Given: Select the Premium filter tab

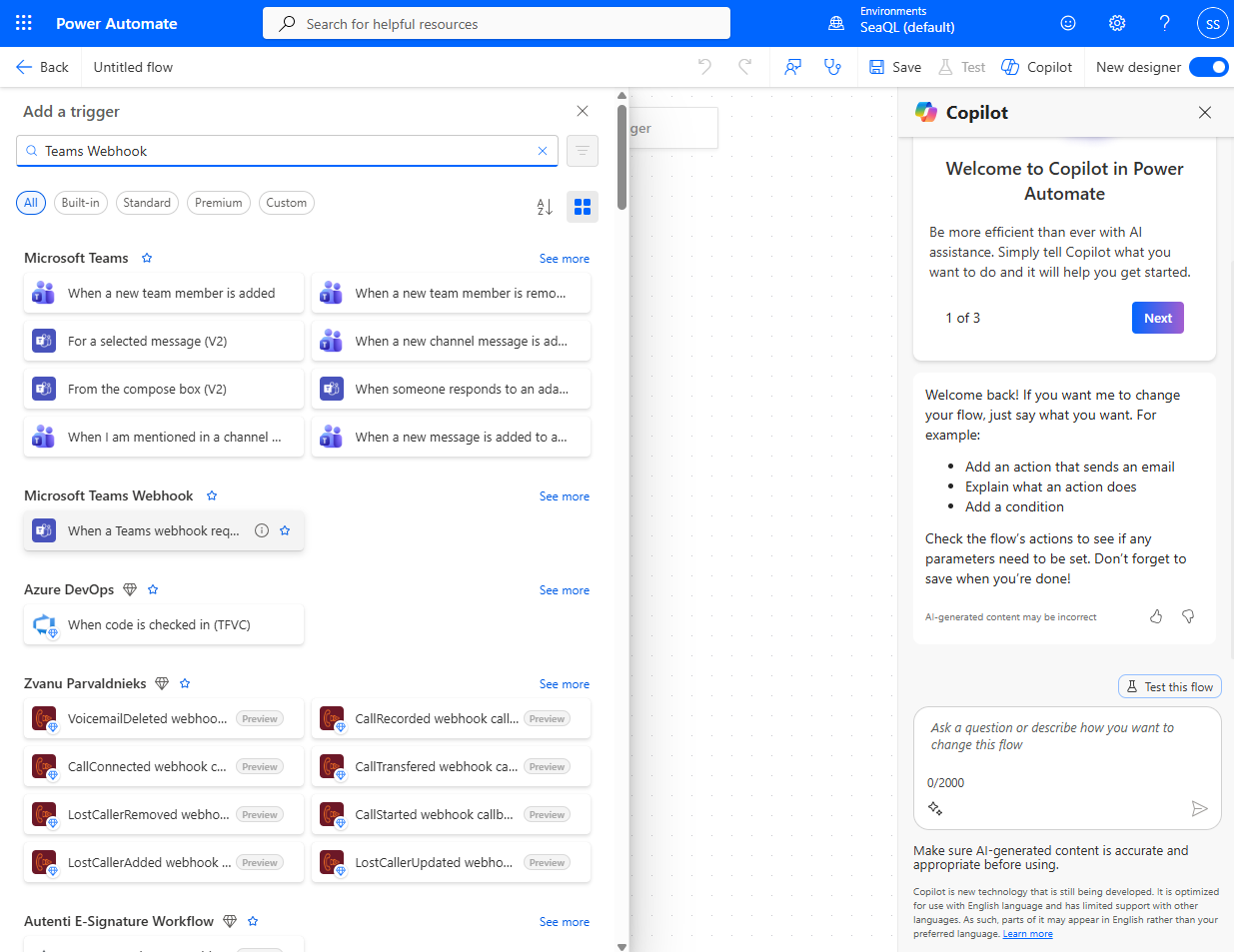Looking at the screenshot, I should coord(218,203).
